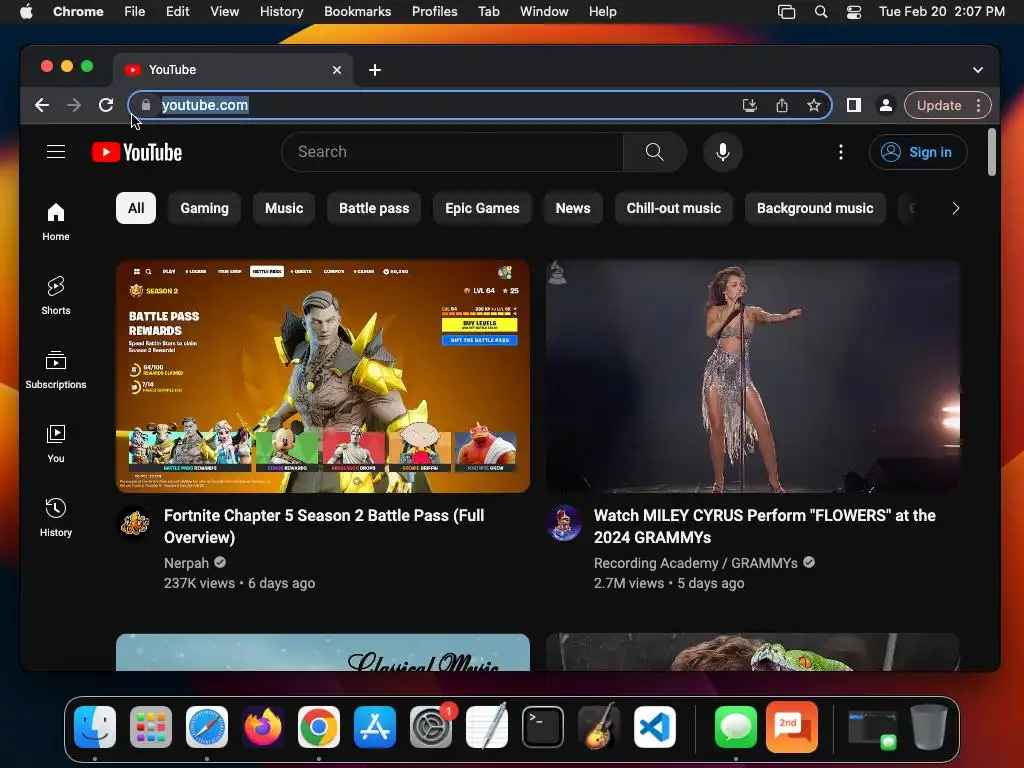
Task: Open Chrome profile icon
Action: point(886,105)
